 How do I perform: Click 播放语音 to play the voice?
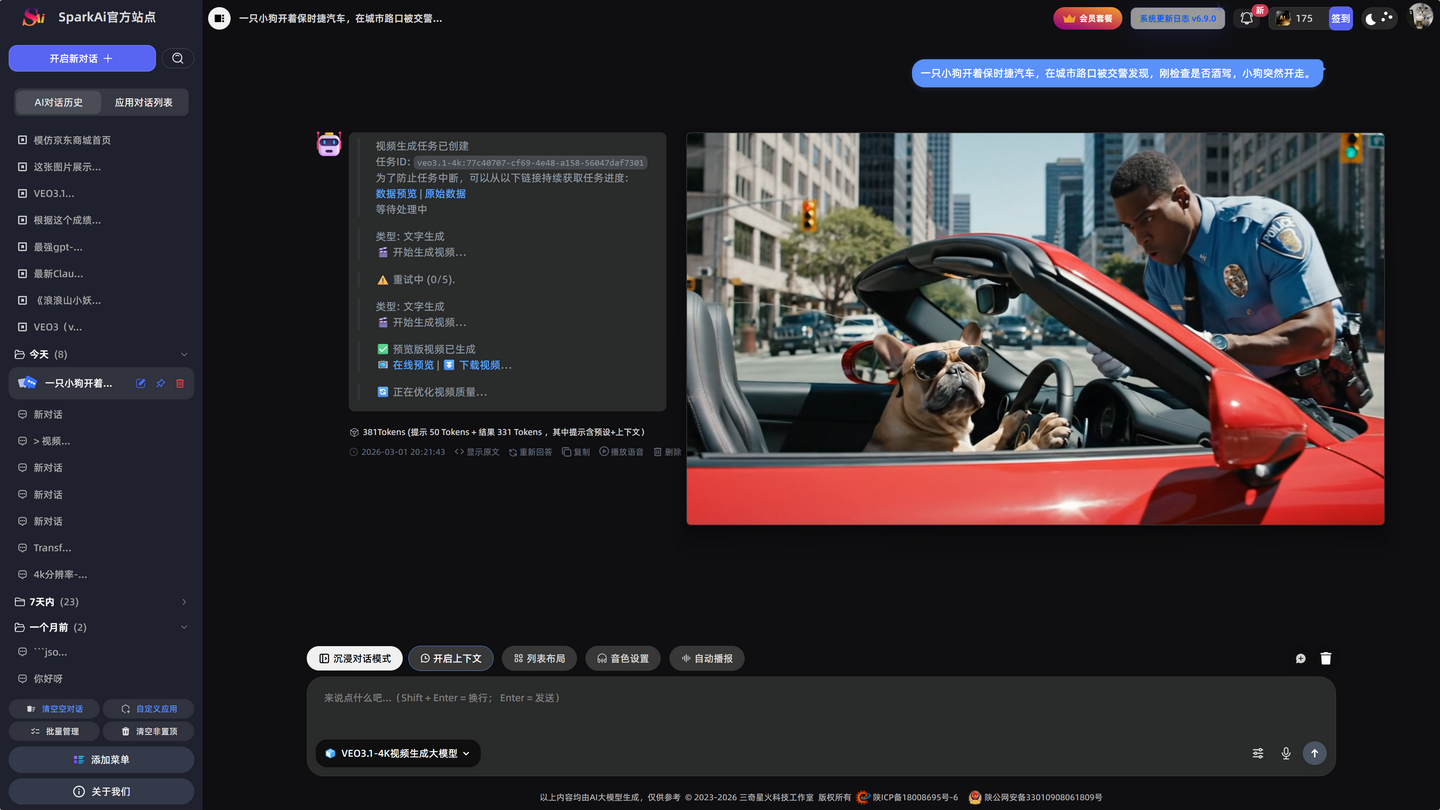pos(622,452)
